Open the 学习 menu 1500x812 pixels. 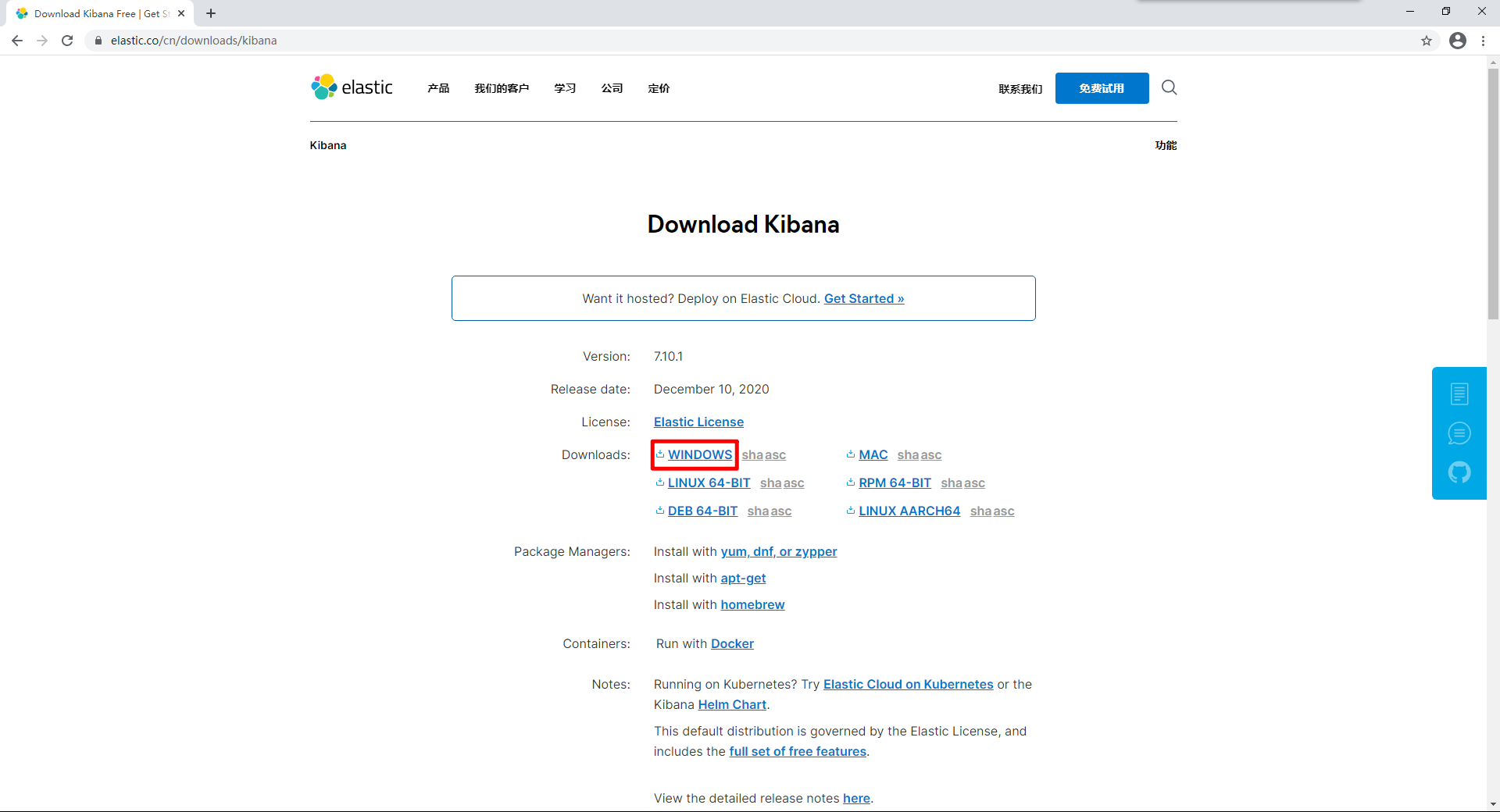click(x=565, y=88)
